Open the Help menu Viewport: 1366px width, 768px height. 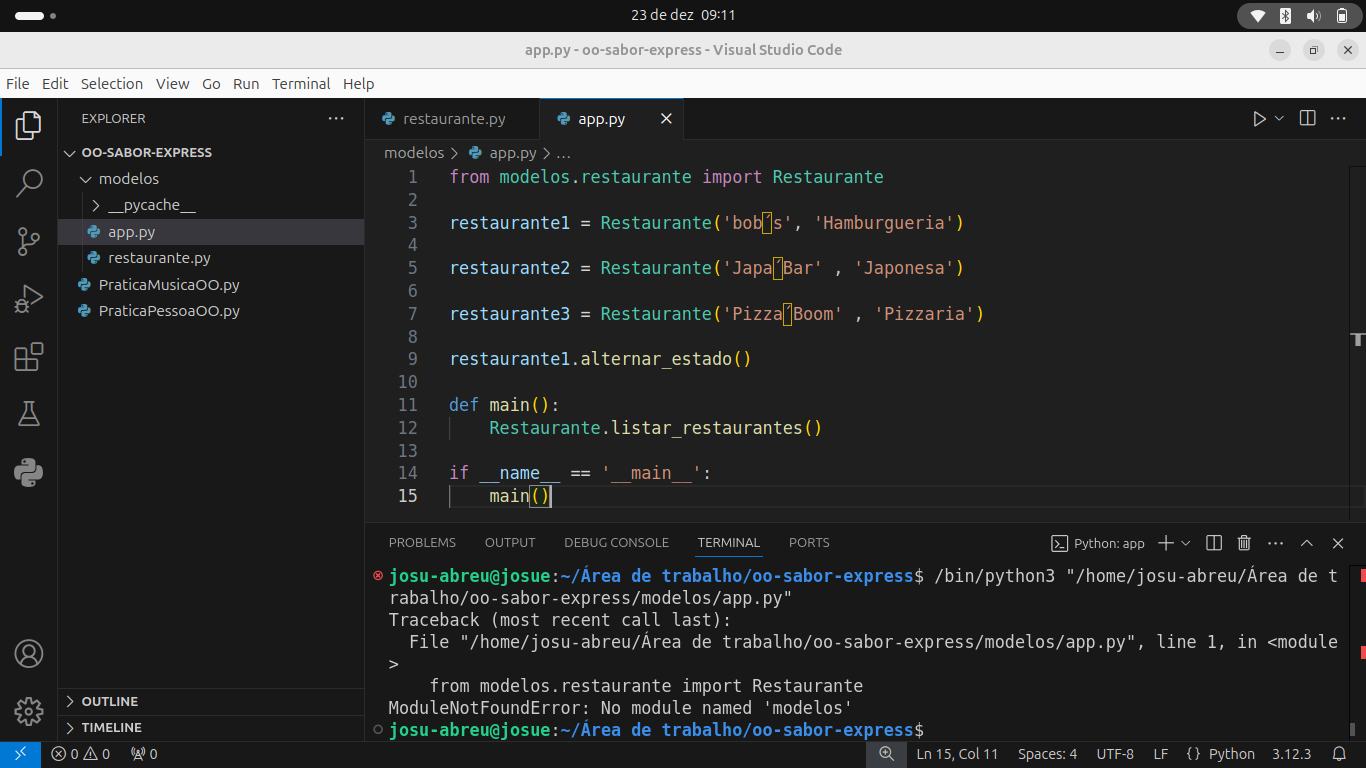click(x=358, y=84)
